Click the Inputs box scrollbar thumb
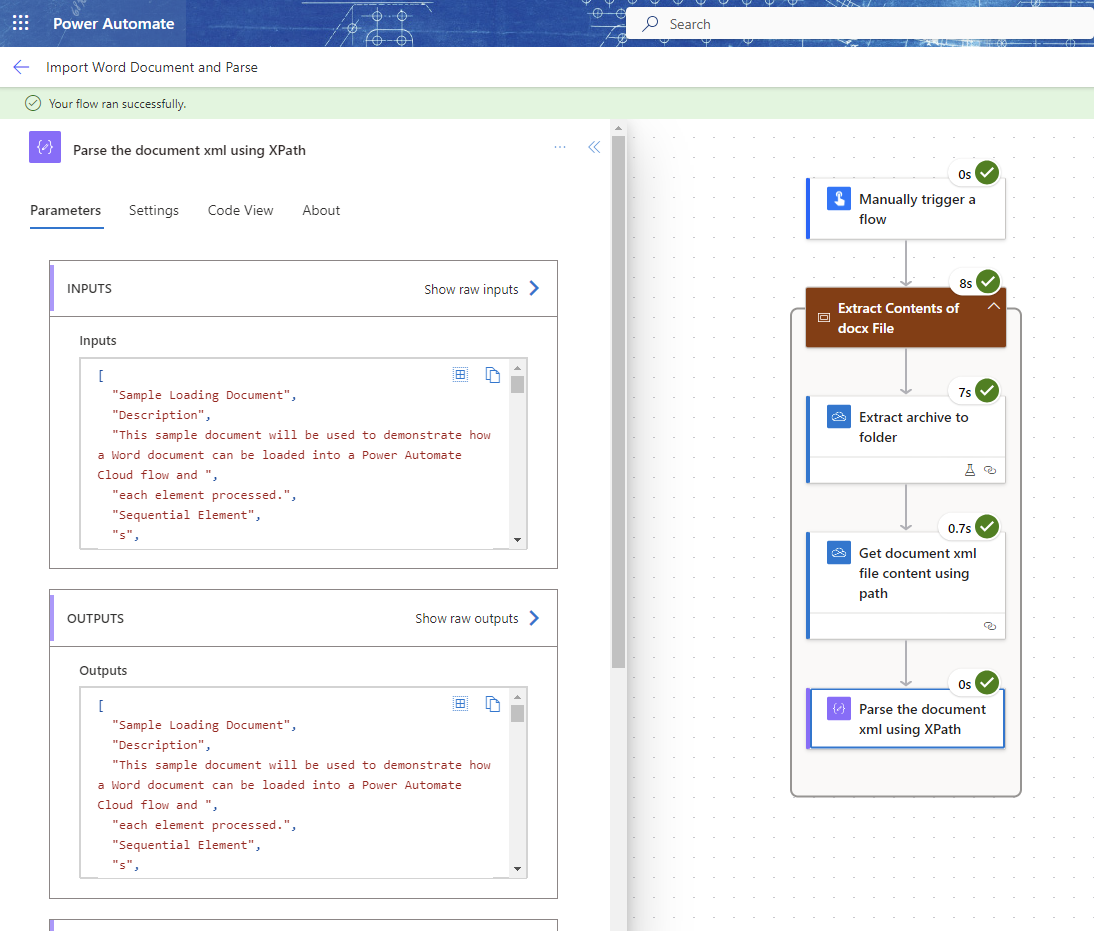Screen dimensions: 1094x931 517,385
